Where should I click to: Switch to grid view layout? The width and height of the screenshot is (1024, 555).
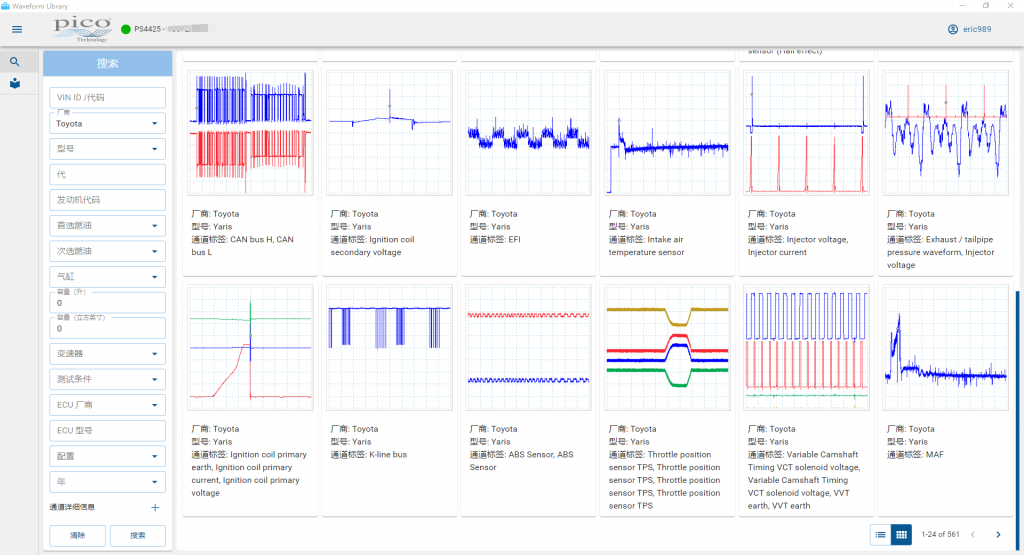(901, 535)
